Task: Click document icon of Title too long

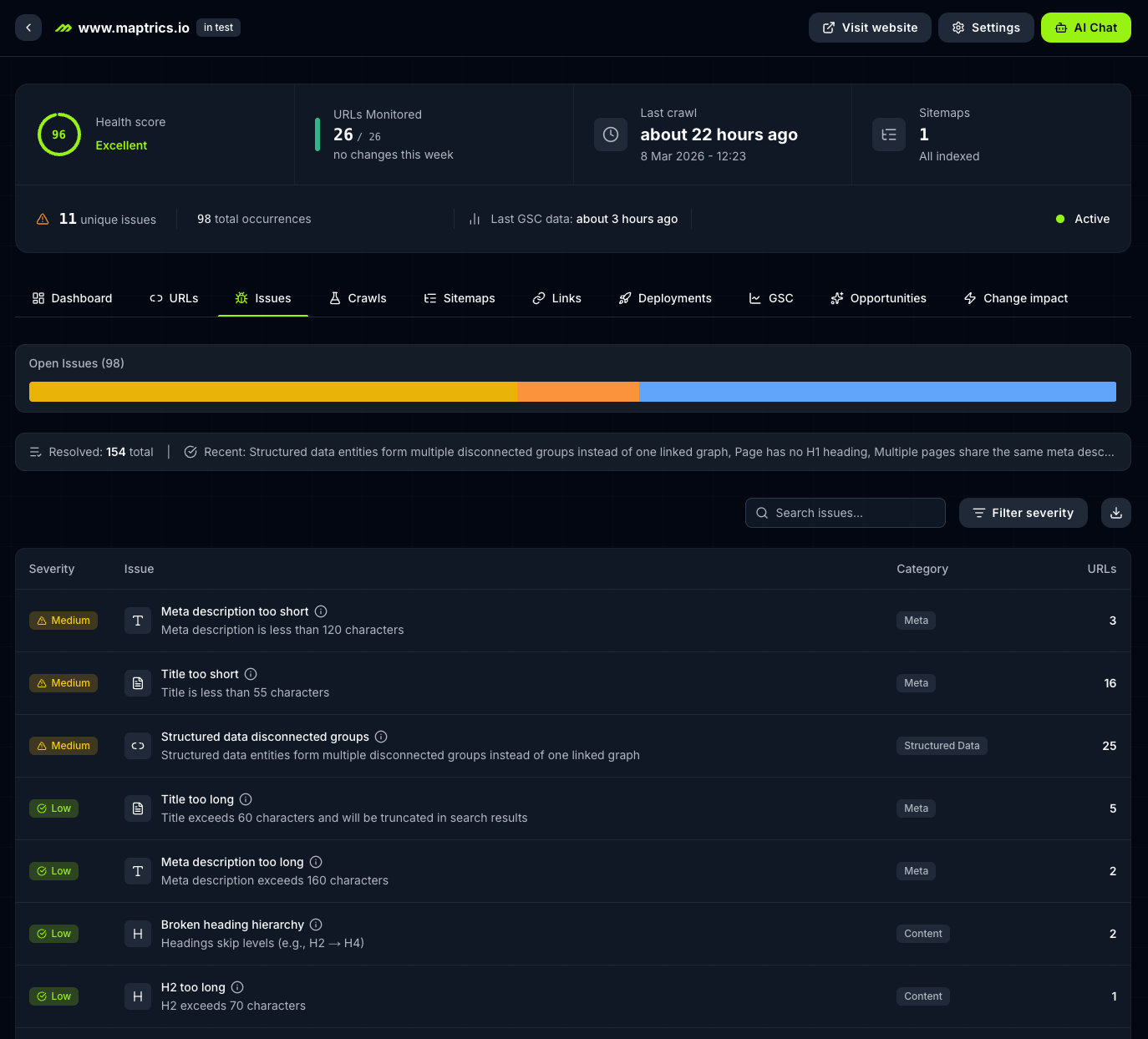Action: tap(138, 808)
